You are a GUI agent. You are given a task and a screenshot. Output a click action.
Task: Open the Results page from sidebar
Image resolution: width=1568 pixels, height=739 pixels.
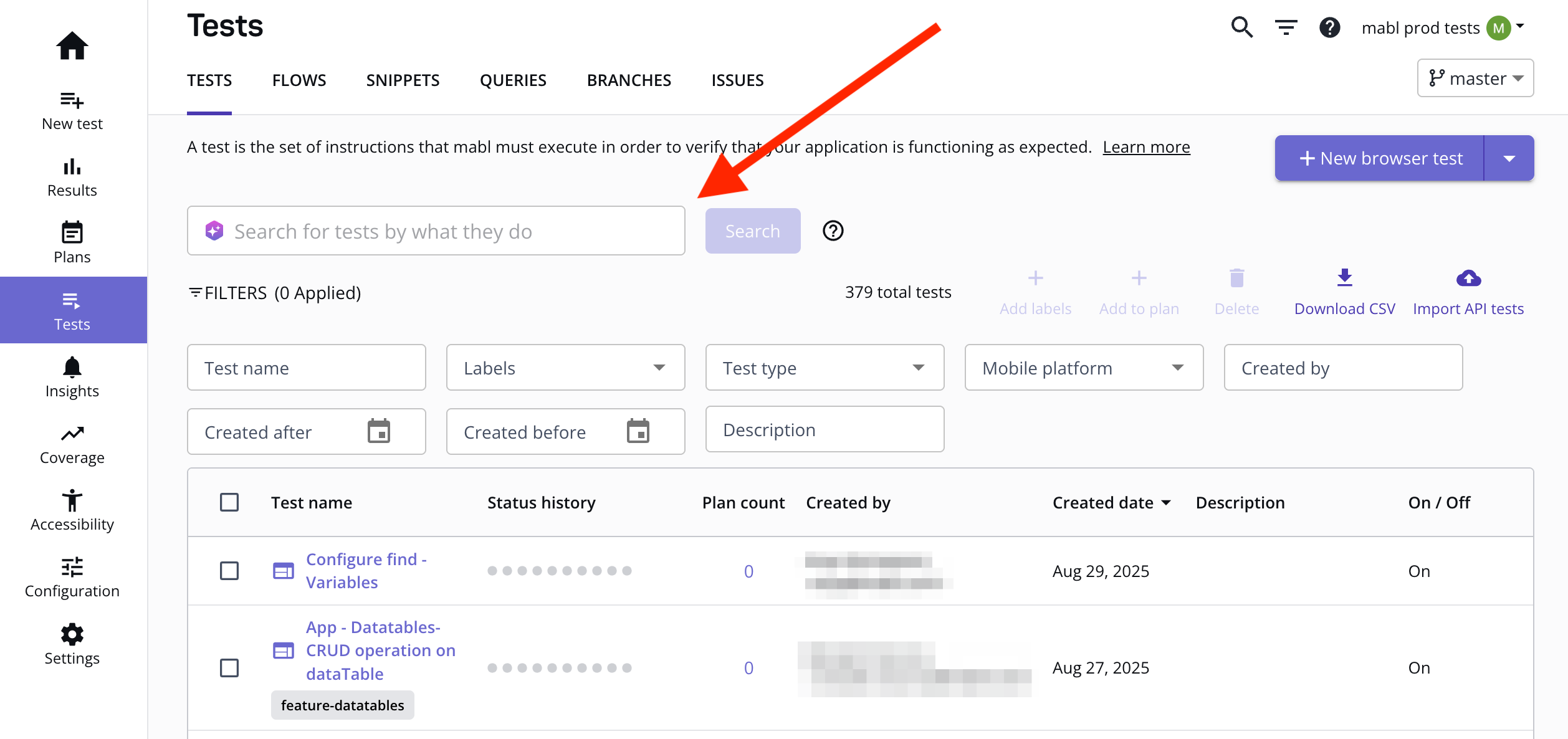[72, 177]
